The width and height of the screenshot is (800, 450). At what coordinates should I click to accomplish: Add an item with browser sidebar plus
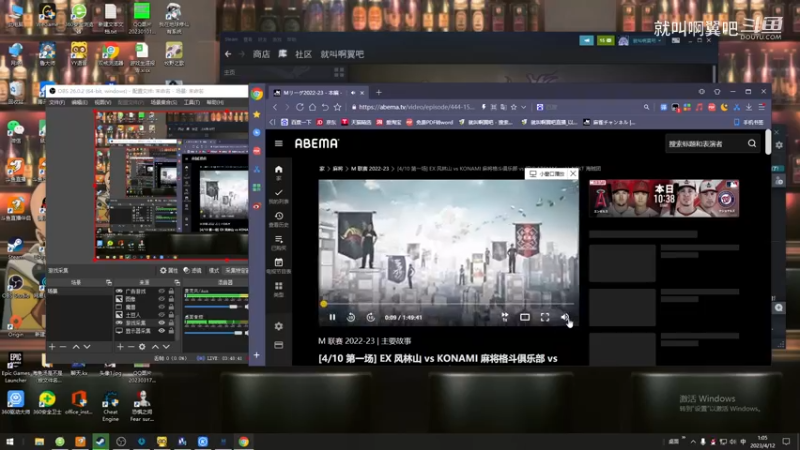(x=257, y=355)
